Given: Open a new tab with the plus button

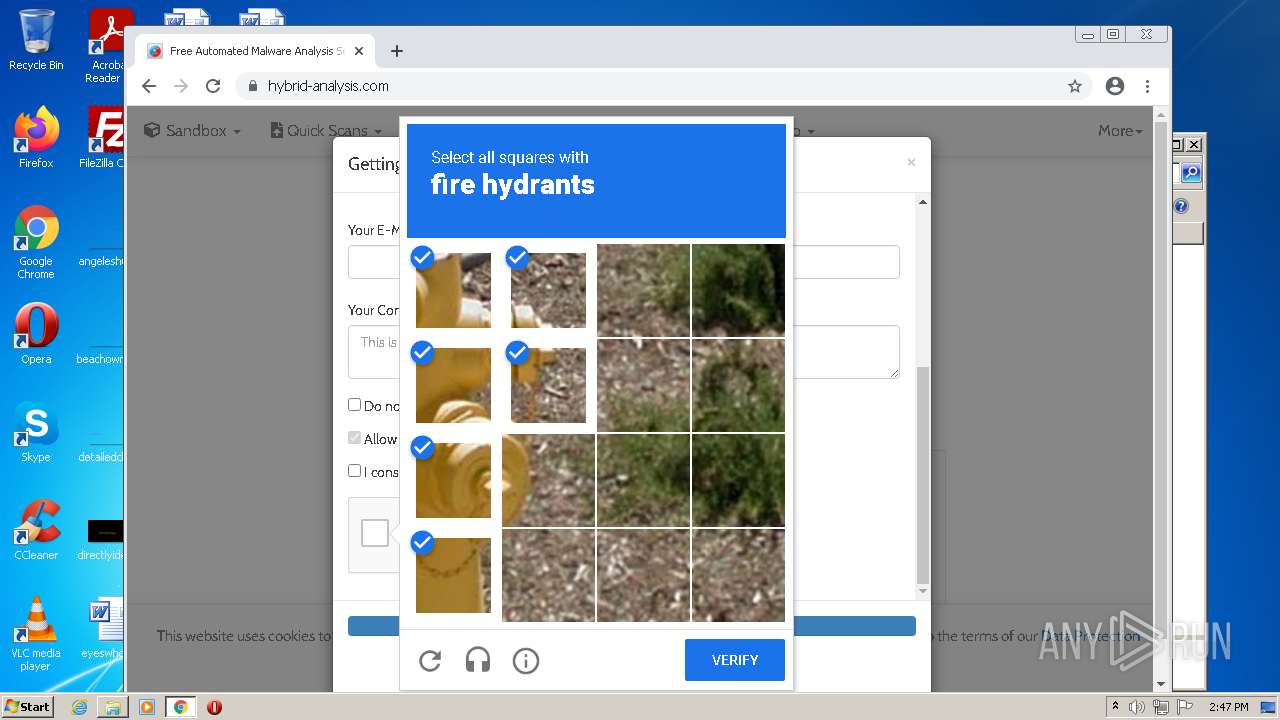Looking at the screenshot, I should pos(397,51).
